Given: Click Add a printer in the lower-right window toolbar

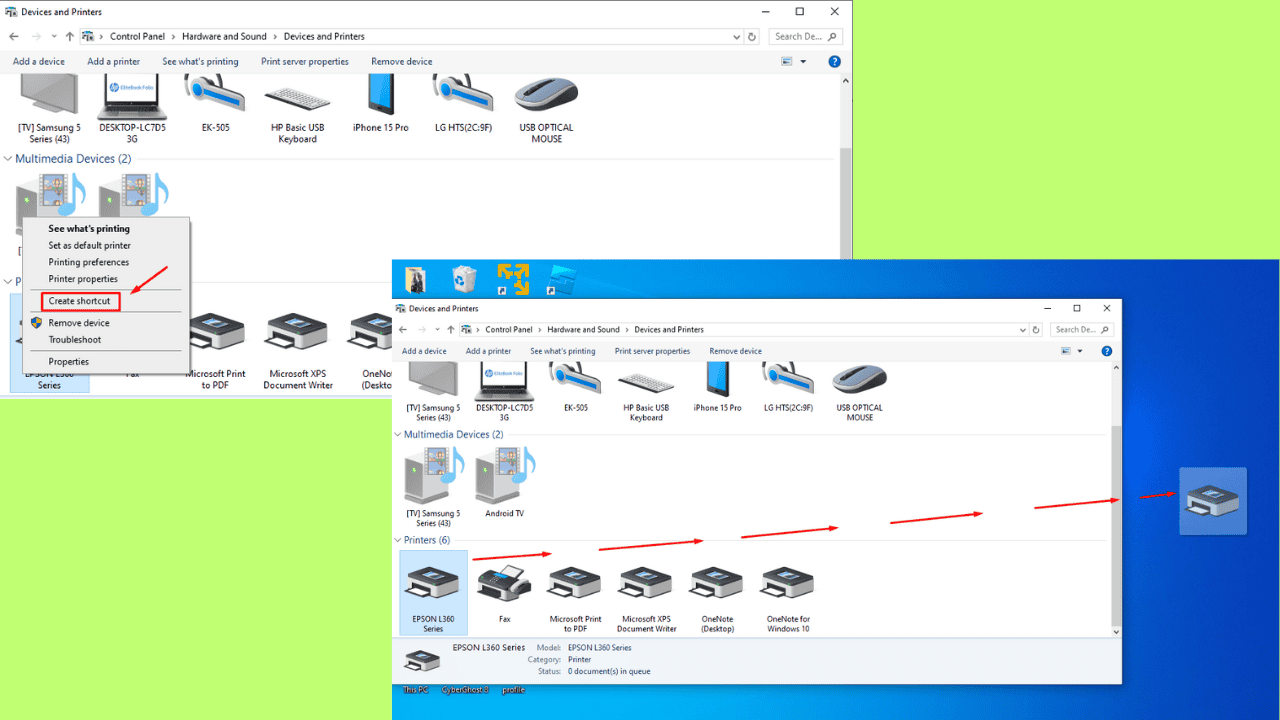Looking at the screenshot, I should pos(488,351).
